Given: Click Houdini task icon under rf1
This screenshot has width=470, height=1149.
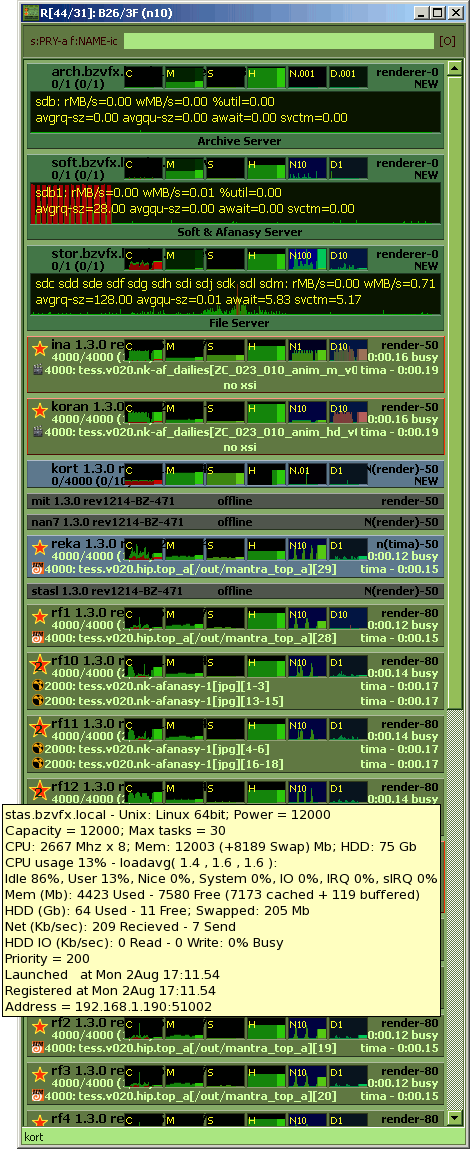Looking at the screenshot, I should [37, 638].
